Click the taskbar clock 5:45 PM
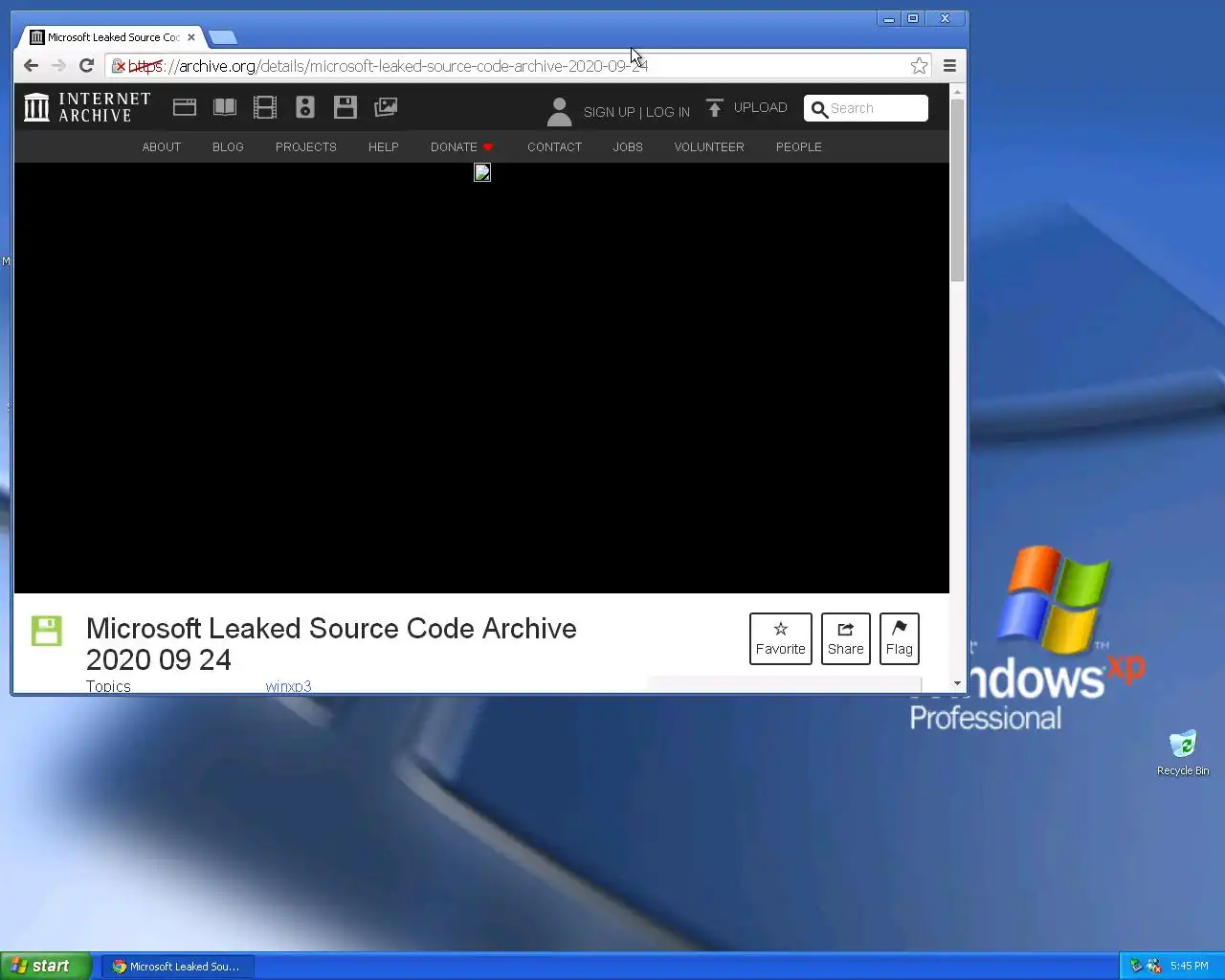This screenshot has height=980, width=1225. click(x=1189, y=966)
